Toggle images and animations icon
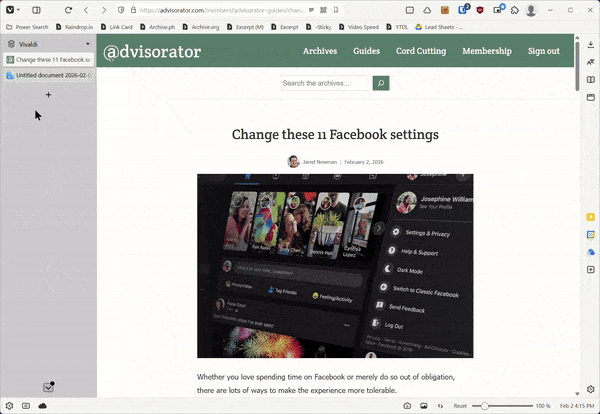Screen dimensions: 600x414 click(x=424, y=406)
